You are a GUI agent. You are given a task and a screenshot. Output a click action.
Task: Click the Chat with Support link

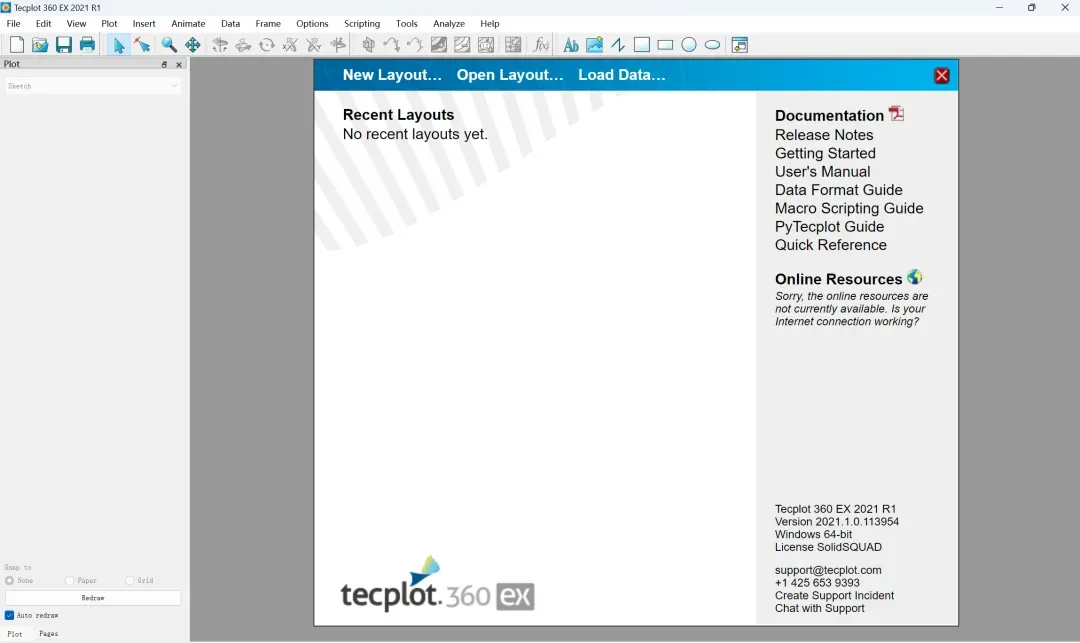click(820, 609)
